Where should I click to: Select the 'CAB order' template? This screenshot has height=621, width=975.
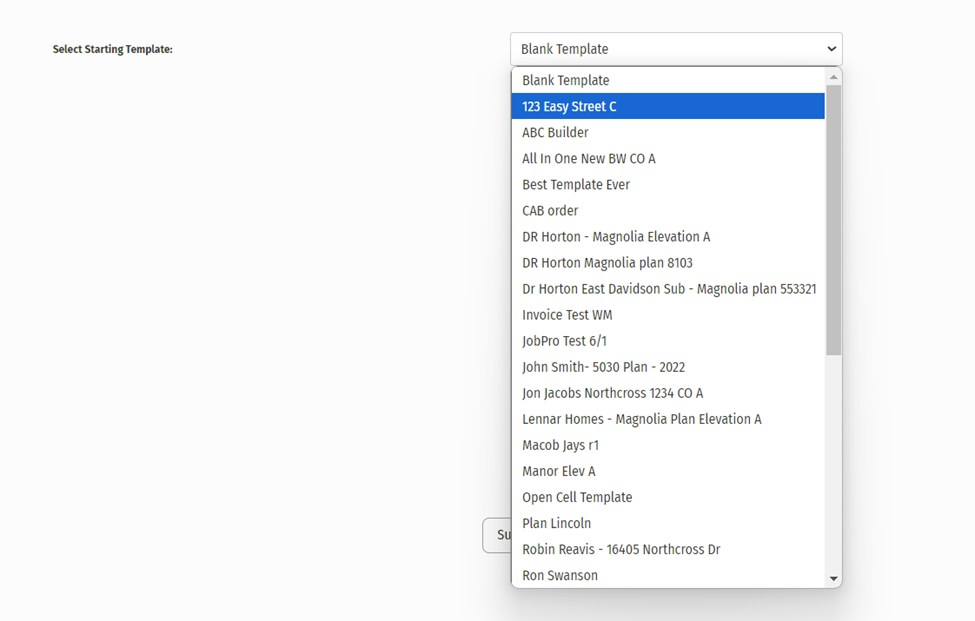[x=550, y=210]
